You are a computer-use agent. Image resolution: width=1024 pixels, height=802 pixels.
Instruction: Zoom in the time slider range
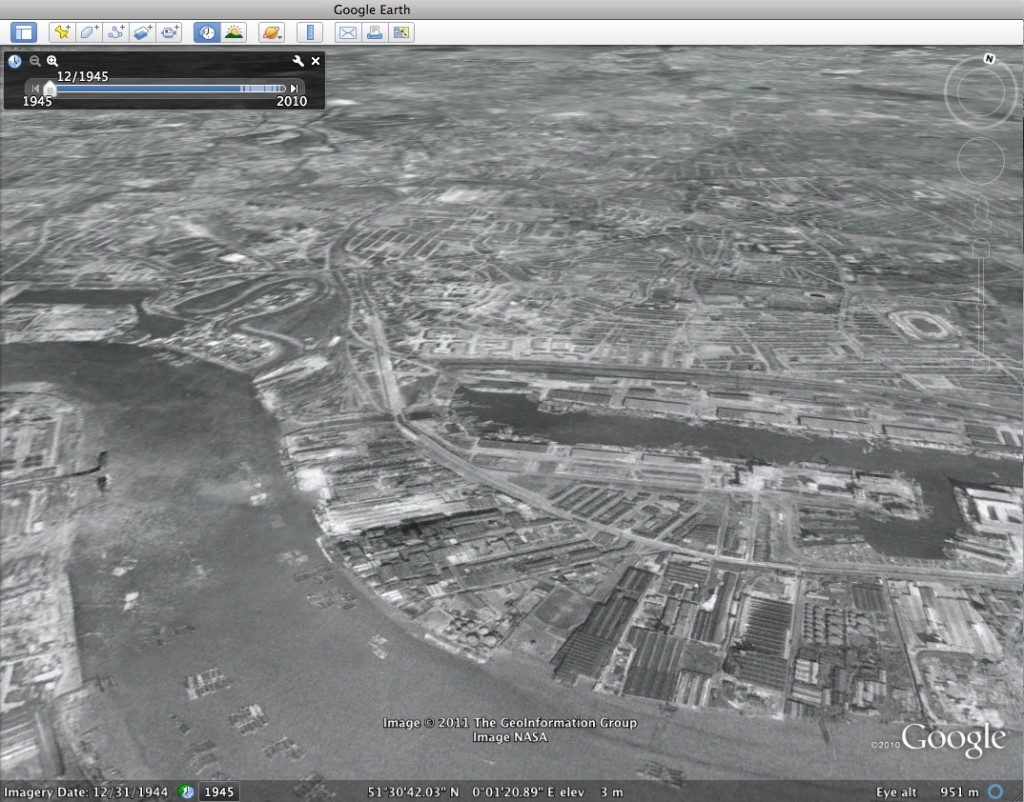click(x=52, y=61)
